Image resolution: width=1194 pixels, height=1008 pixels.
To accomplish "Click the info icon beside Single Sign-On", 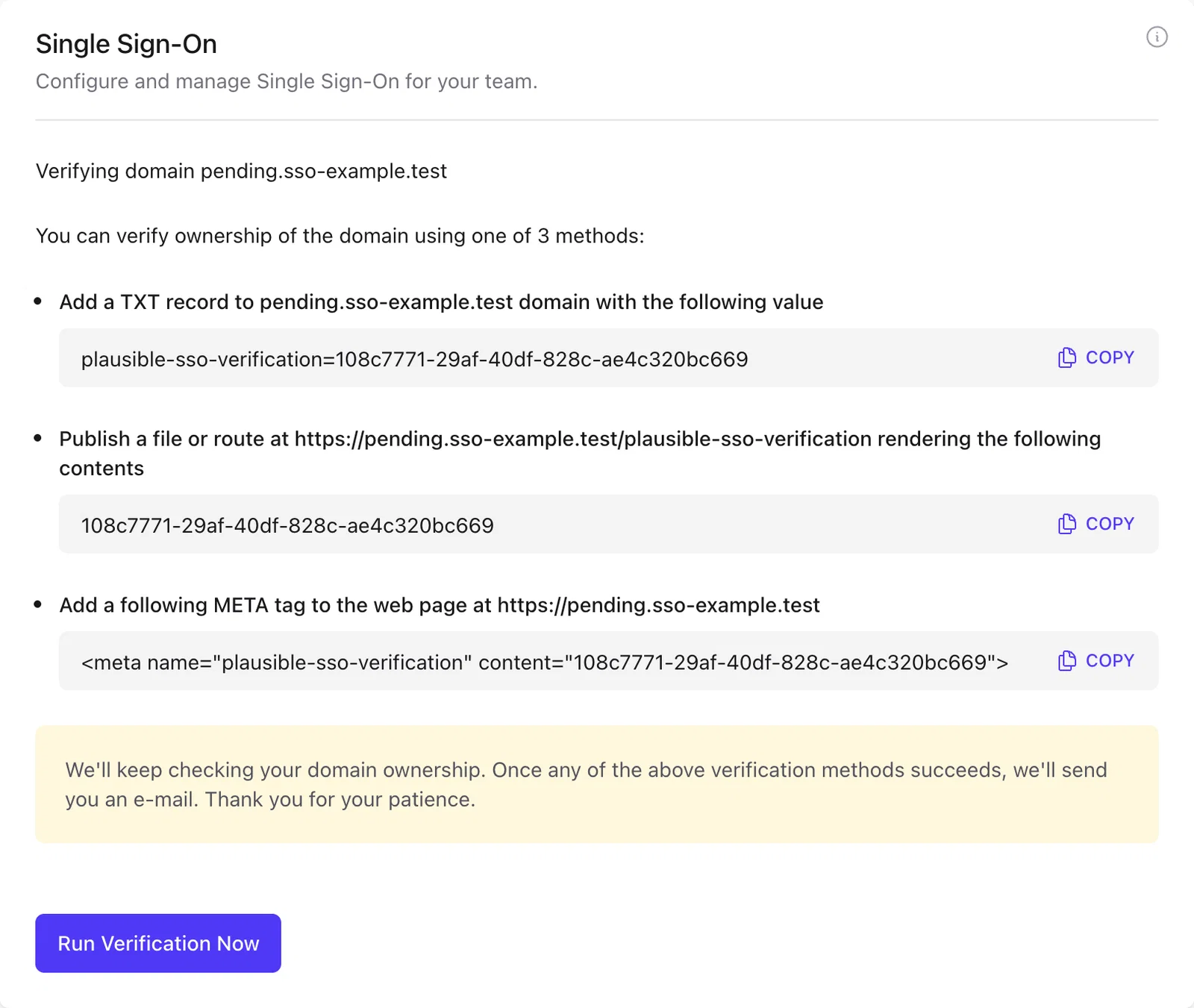I will (1157, 37).
